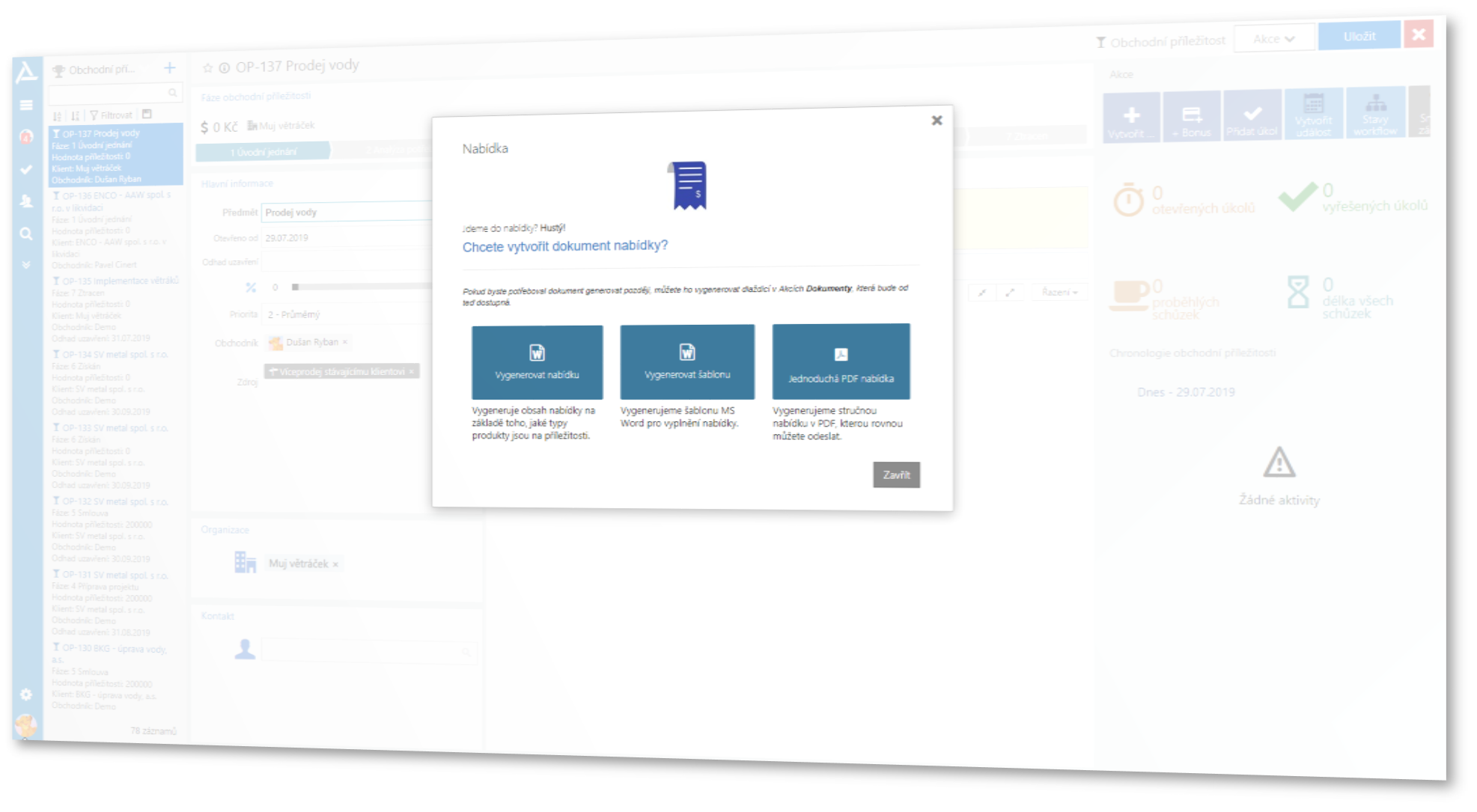
Task: Click the user avatar at sidebar bottom
Action: click(x=26, y=724)
